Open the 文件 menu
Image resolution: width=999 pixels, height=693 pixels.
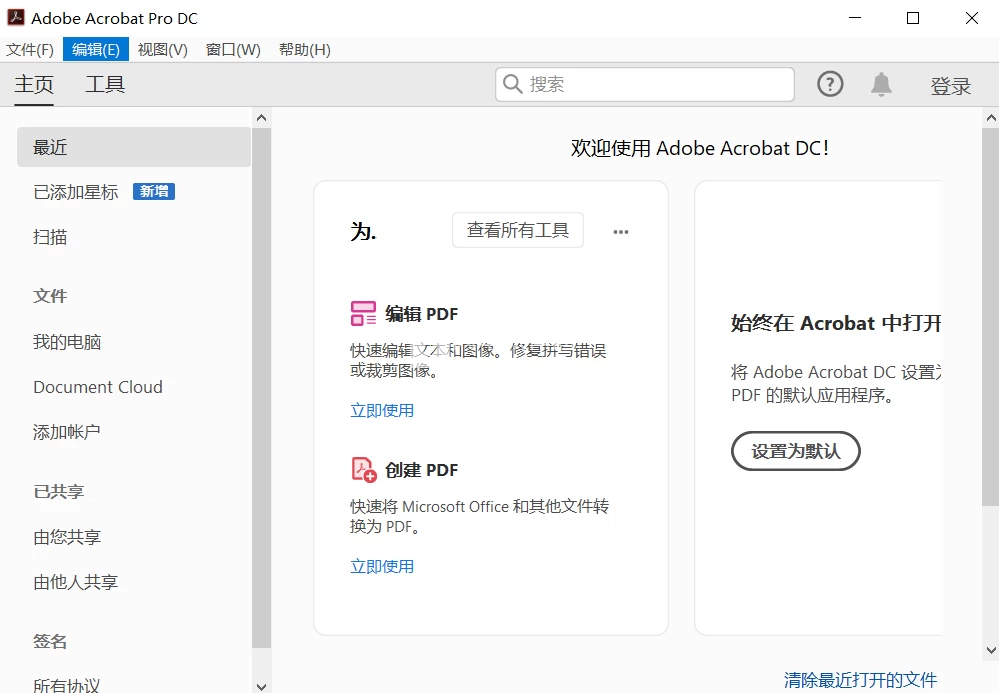(x=29, y=49)
